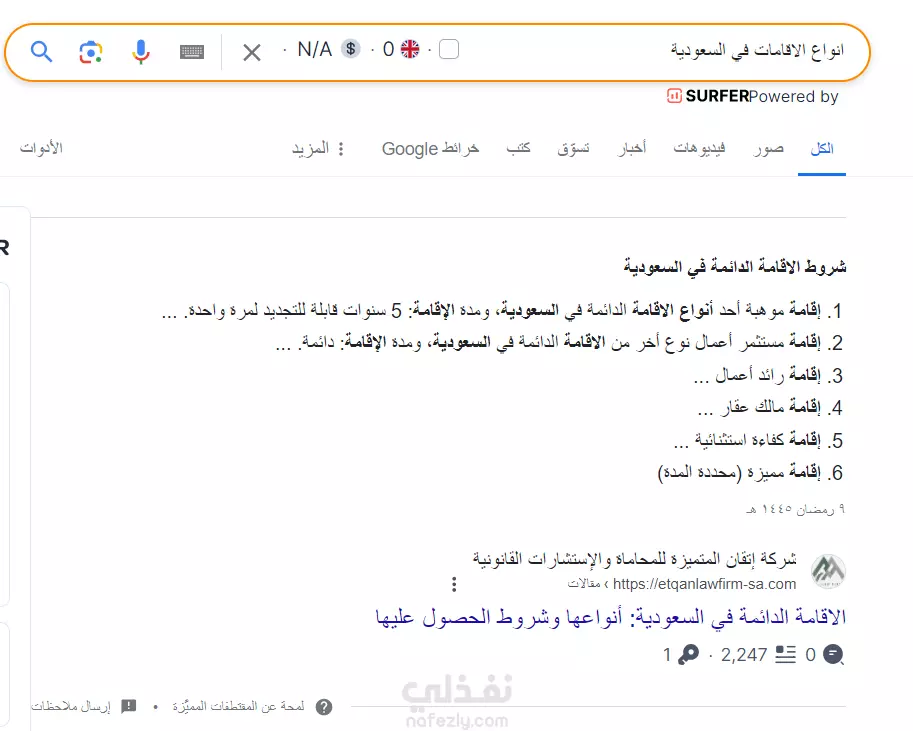913x731 pixels.
Task: Click the UK flag icon
Action: pyautogui.click(x=410, y=49)
